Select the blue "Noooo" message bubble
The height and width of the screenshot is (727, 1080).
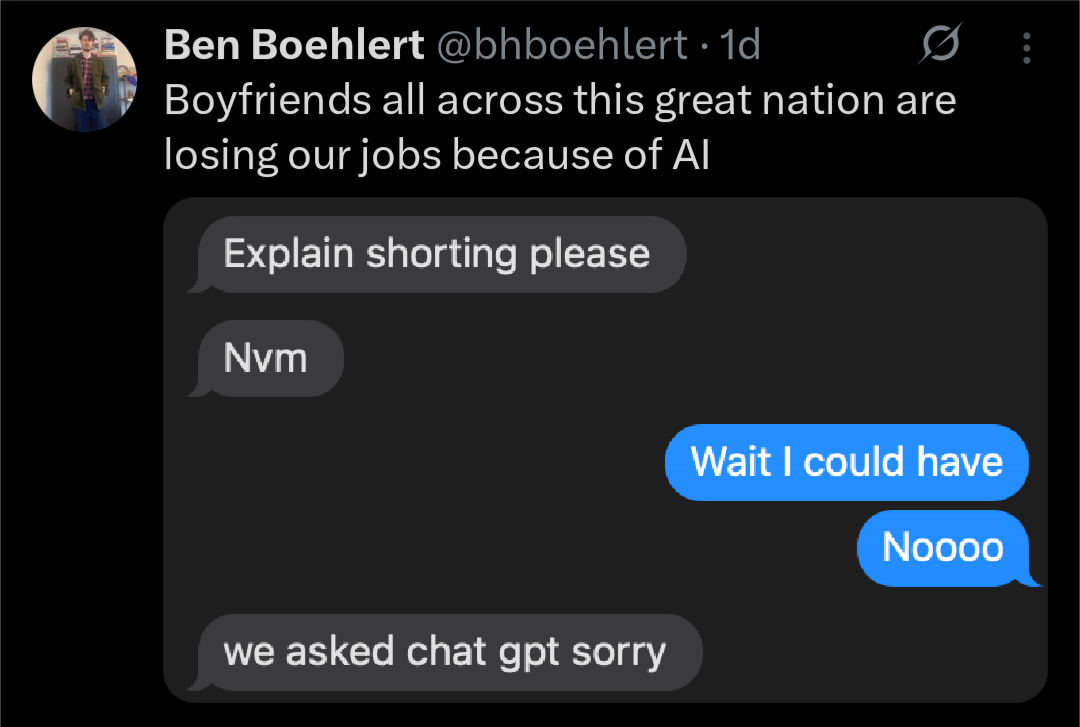[942, 547]
